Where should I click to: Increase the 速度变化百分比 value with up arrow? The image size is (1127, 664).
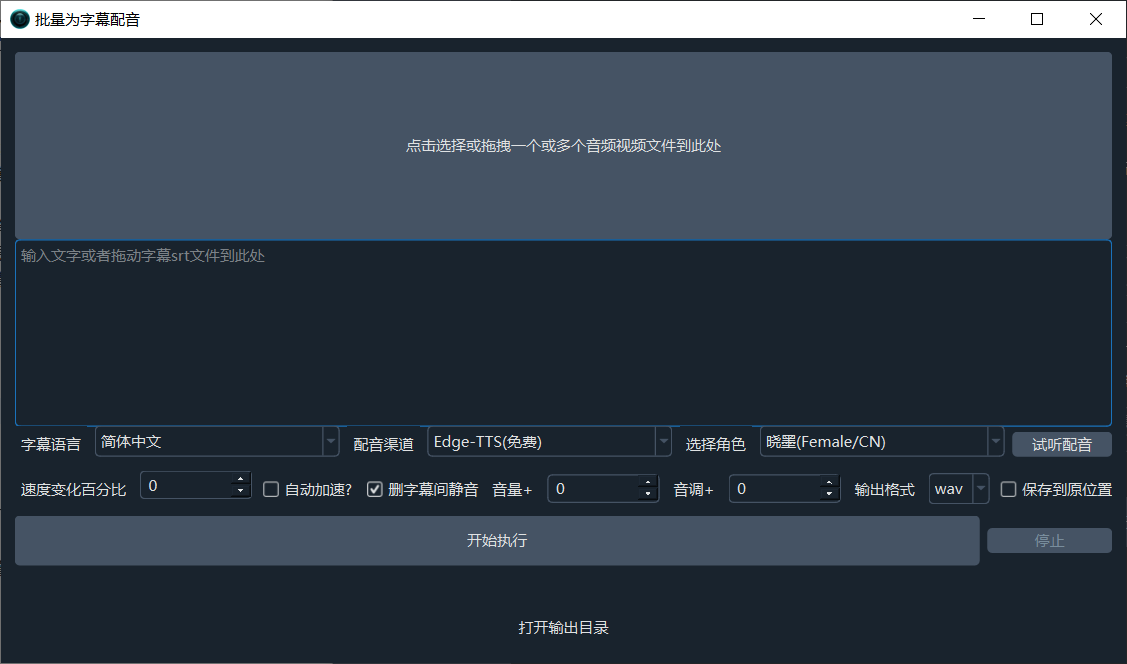tap(240, 480)
